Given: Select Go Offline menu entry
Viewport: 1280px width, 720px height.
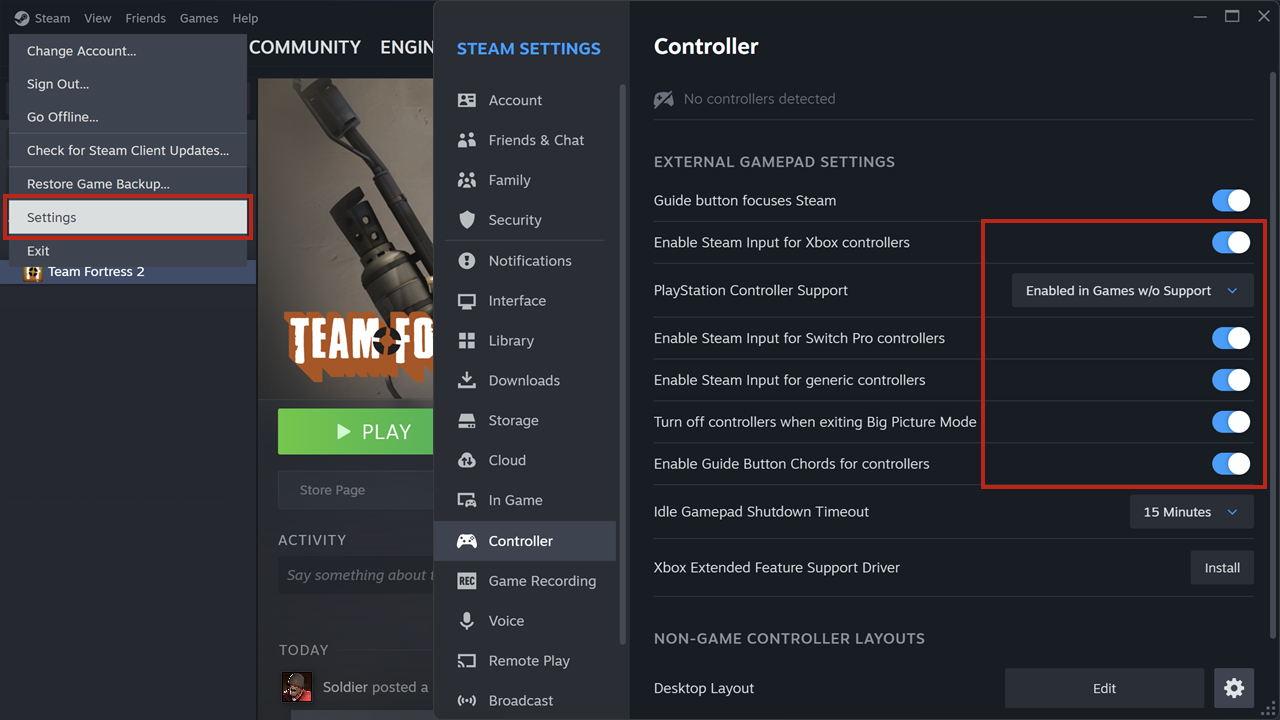Looking at the screenshot, I should (x=63, y=117).
